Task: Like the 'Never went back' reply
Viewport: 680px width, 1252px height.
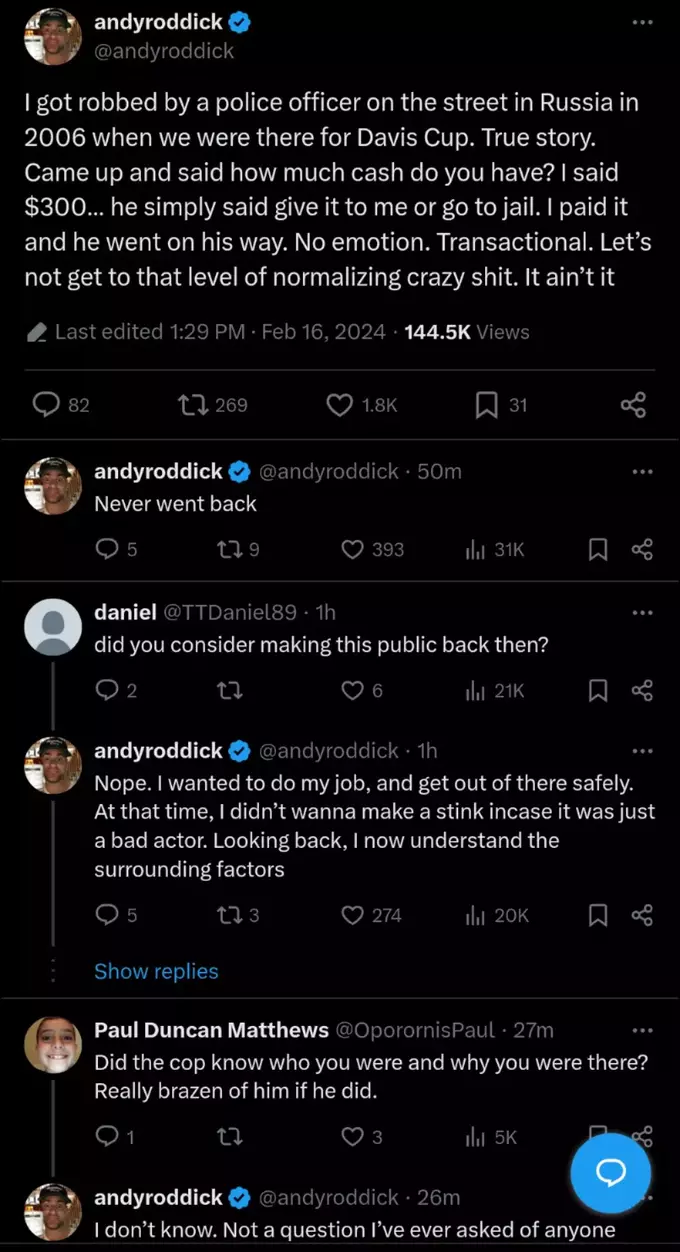Action: pos(352,549)
